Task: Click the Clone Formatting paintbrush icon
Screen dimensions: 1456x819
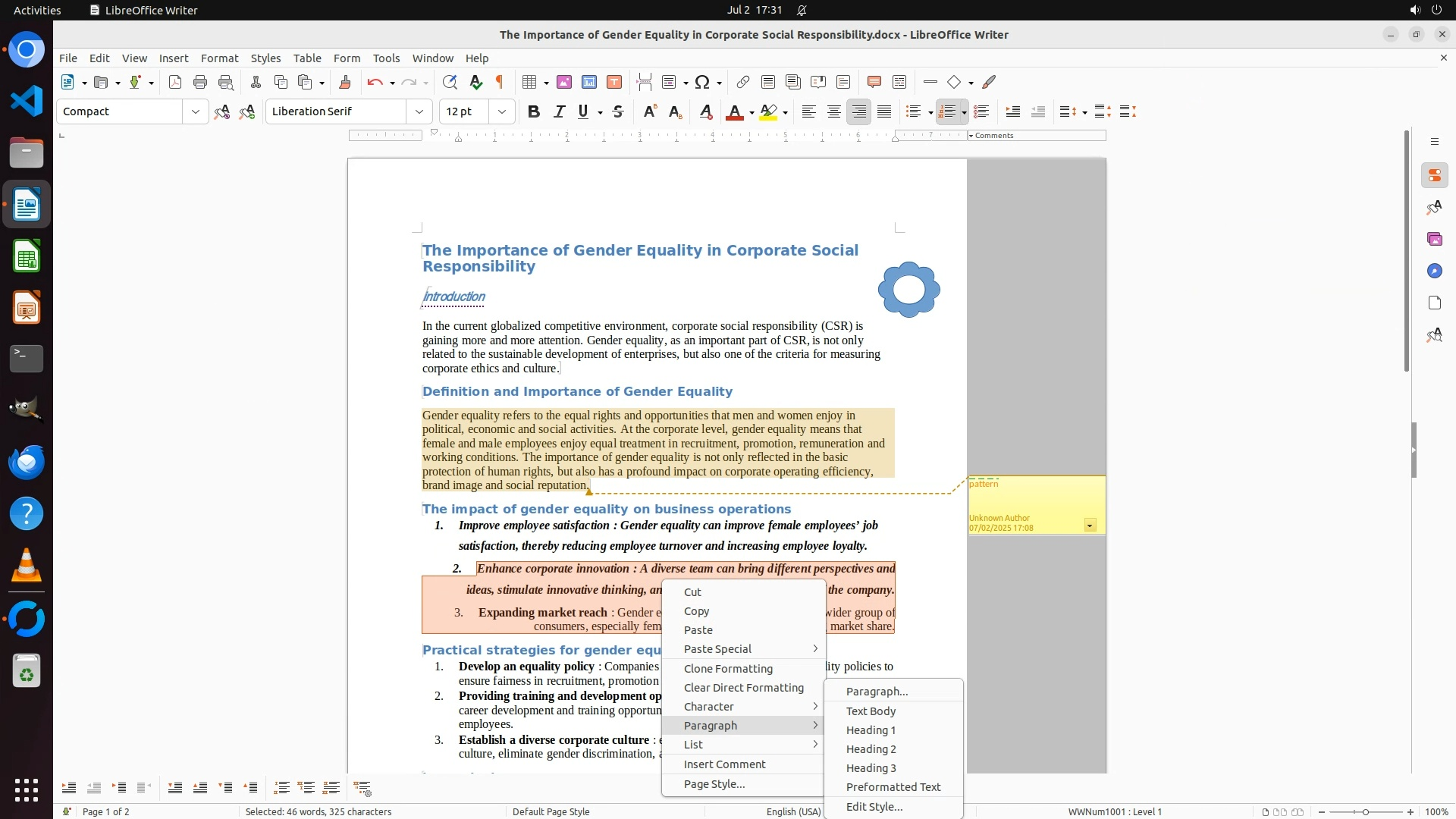Action: pyautogui.click(x=345, y=83)
